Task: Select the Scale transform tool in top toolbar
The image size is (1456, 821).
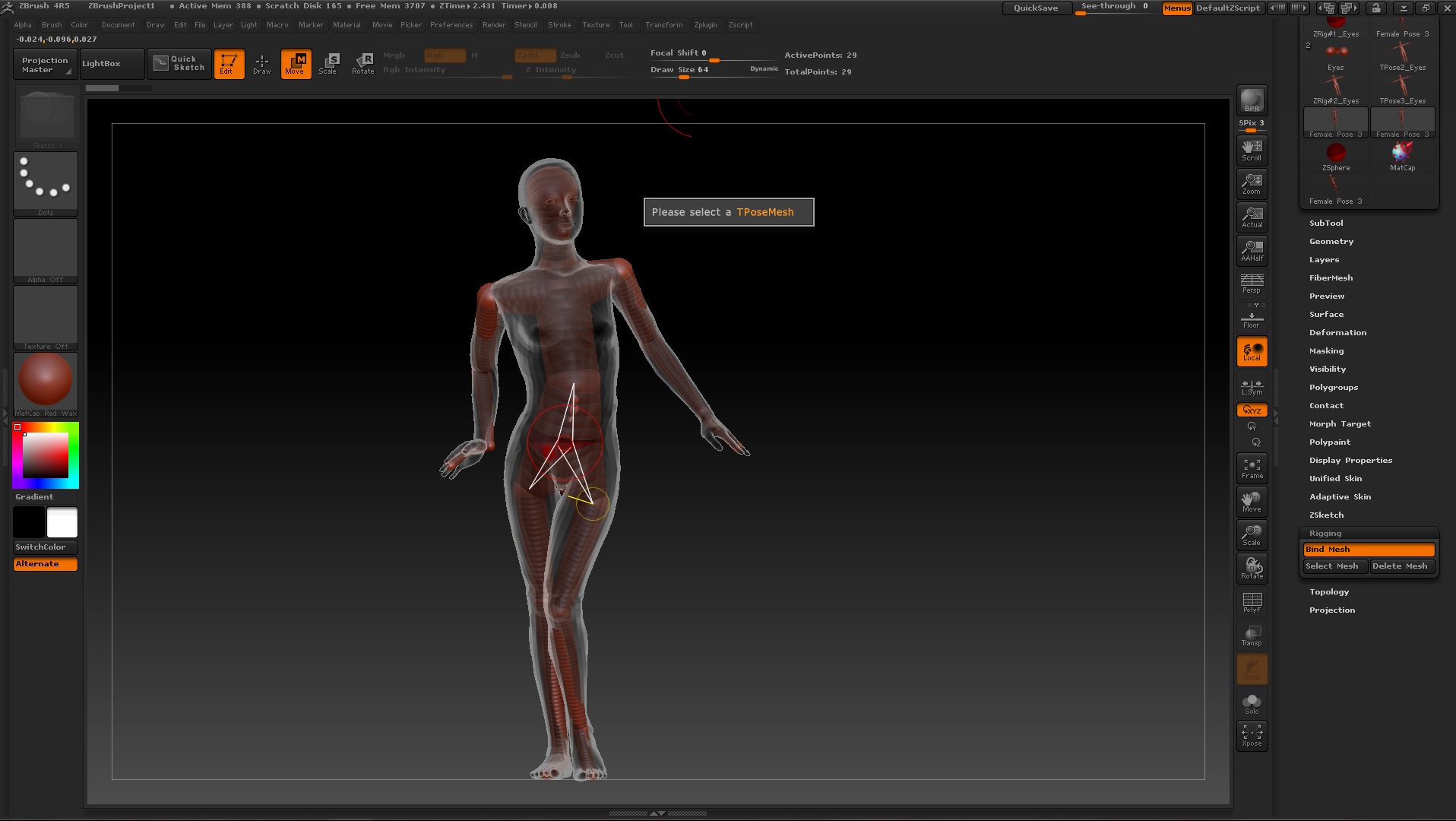Action: click(x=328, y=64)
